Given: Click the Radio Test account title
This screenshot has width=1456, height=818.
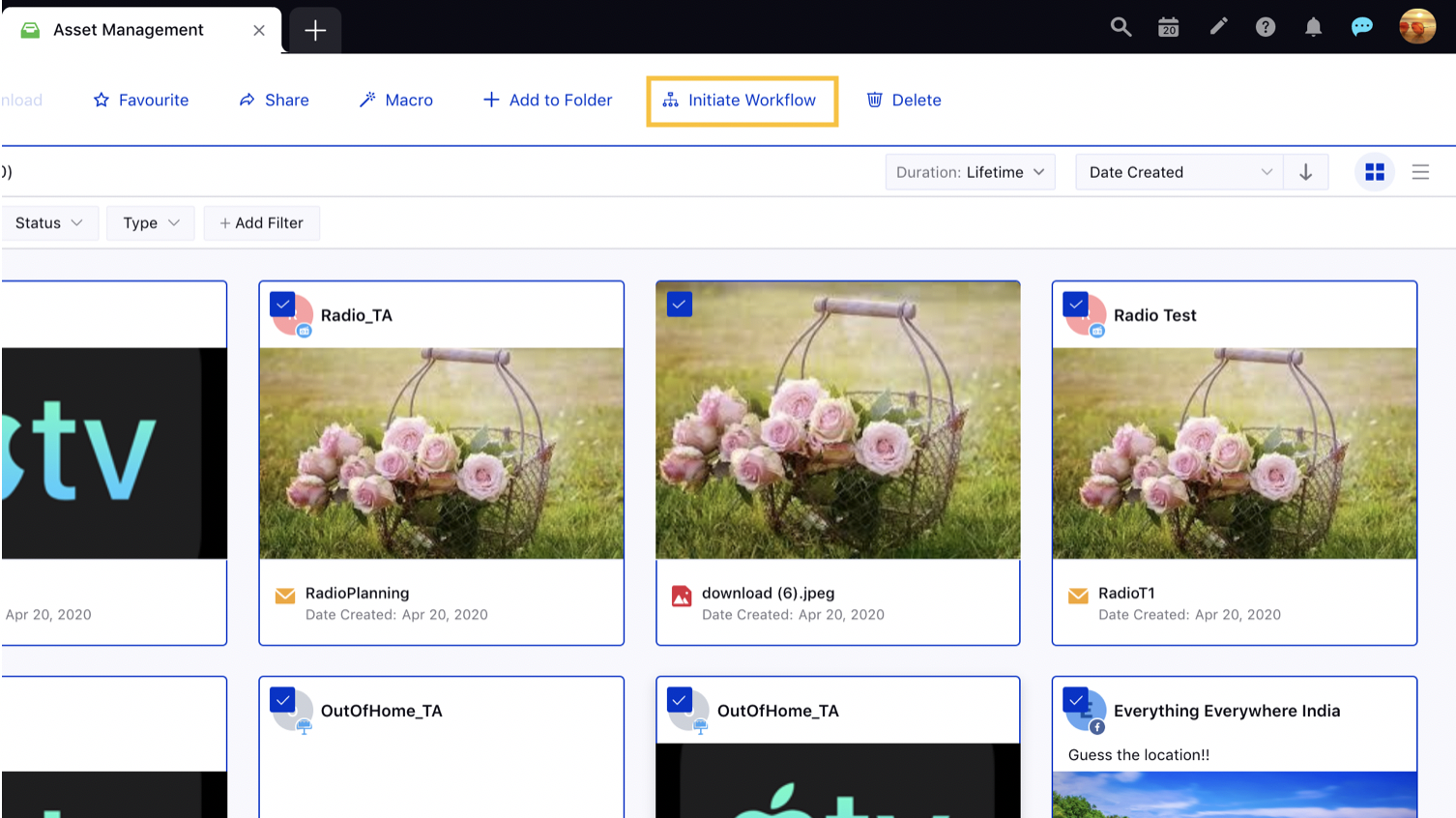Looking at the screenshot, I should coord(1154,315).
